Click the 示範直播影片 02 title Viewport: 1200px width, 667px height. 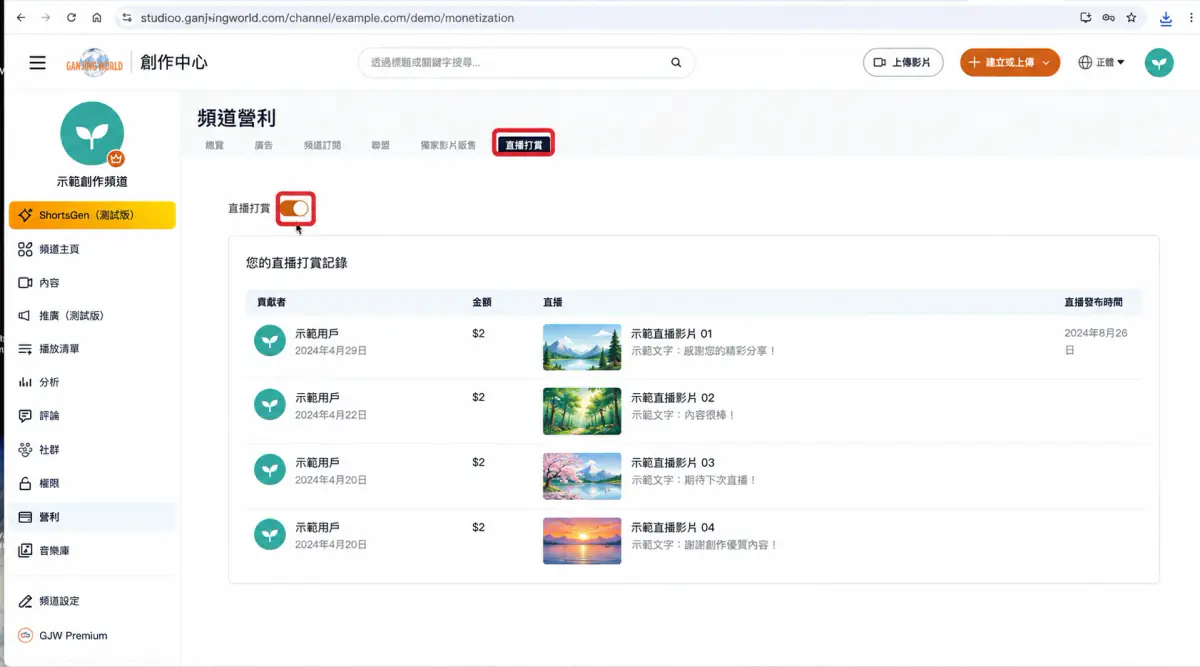point(673,398)
